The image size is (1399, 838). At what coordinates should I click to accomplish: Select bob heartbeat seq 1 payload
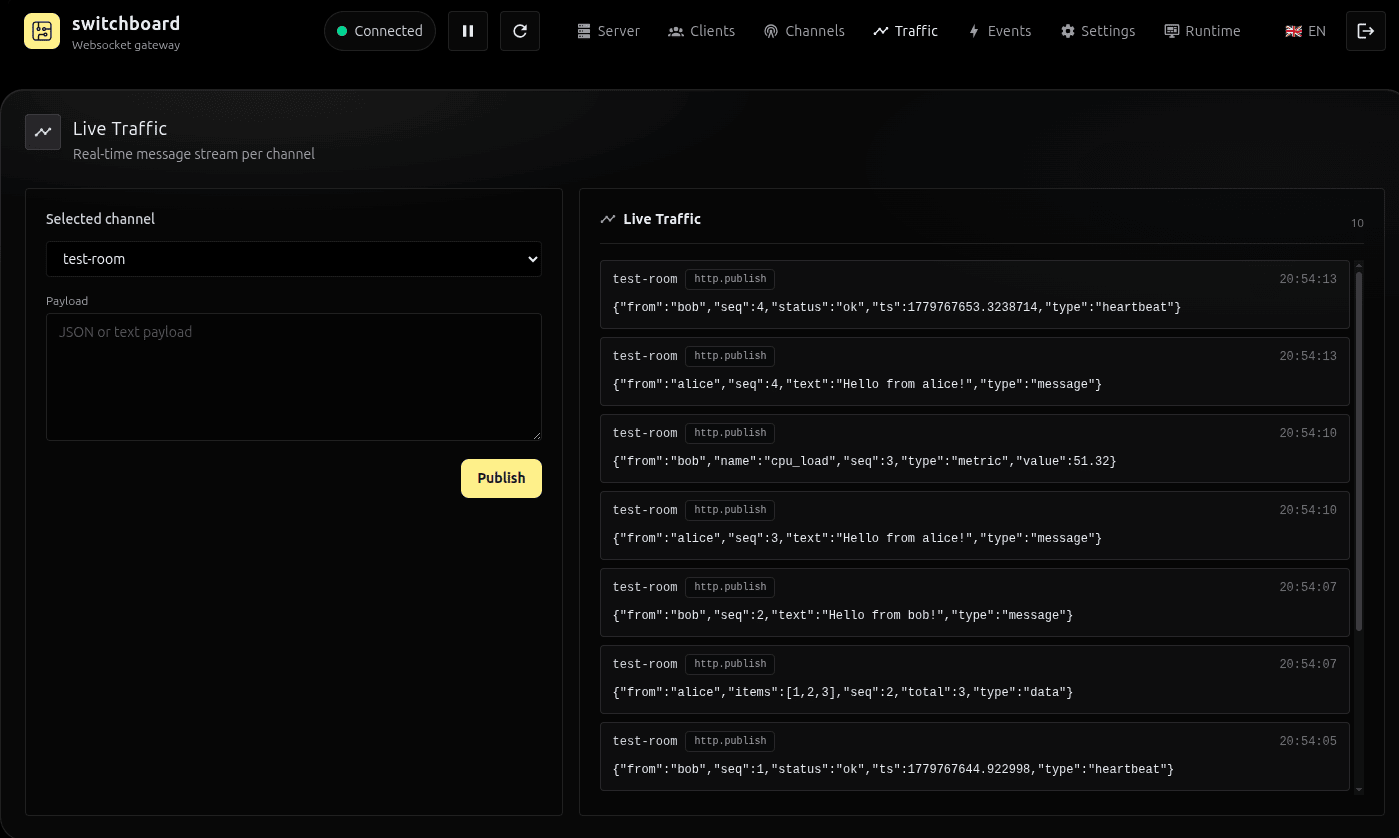(x=893, y=769)
